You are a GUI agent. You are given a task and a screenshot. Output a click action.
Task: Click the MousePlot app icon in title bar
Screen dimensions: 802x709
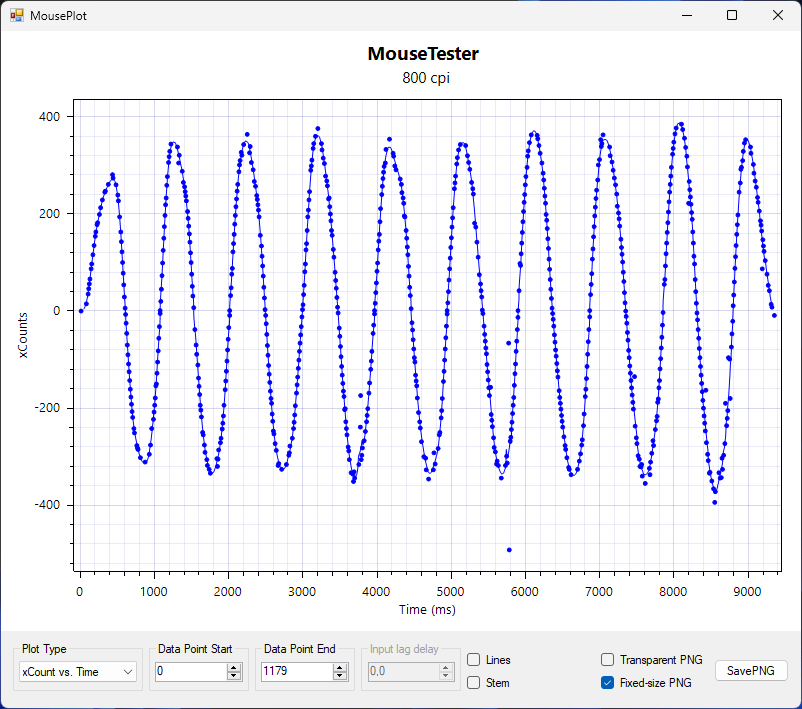click(x=16, y=15)
